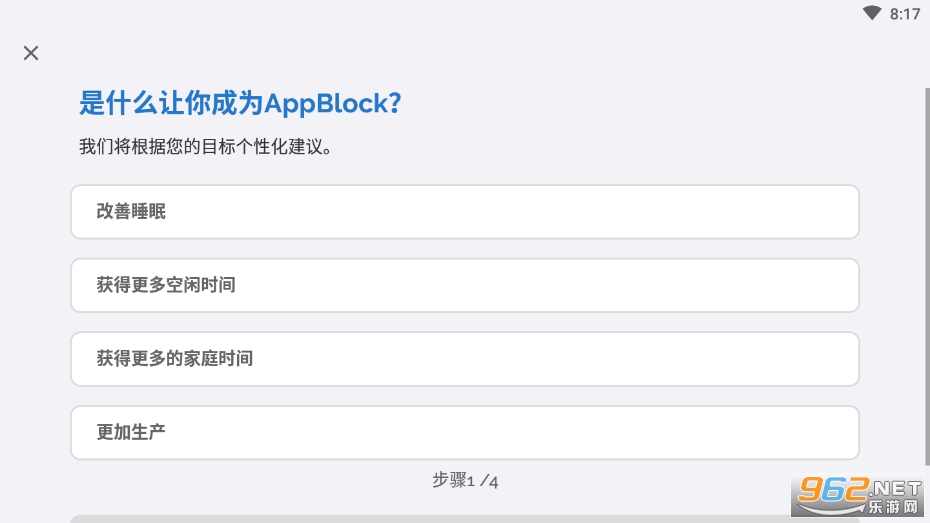Select the "改善睡眠" goal option

(465, 212)
